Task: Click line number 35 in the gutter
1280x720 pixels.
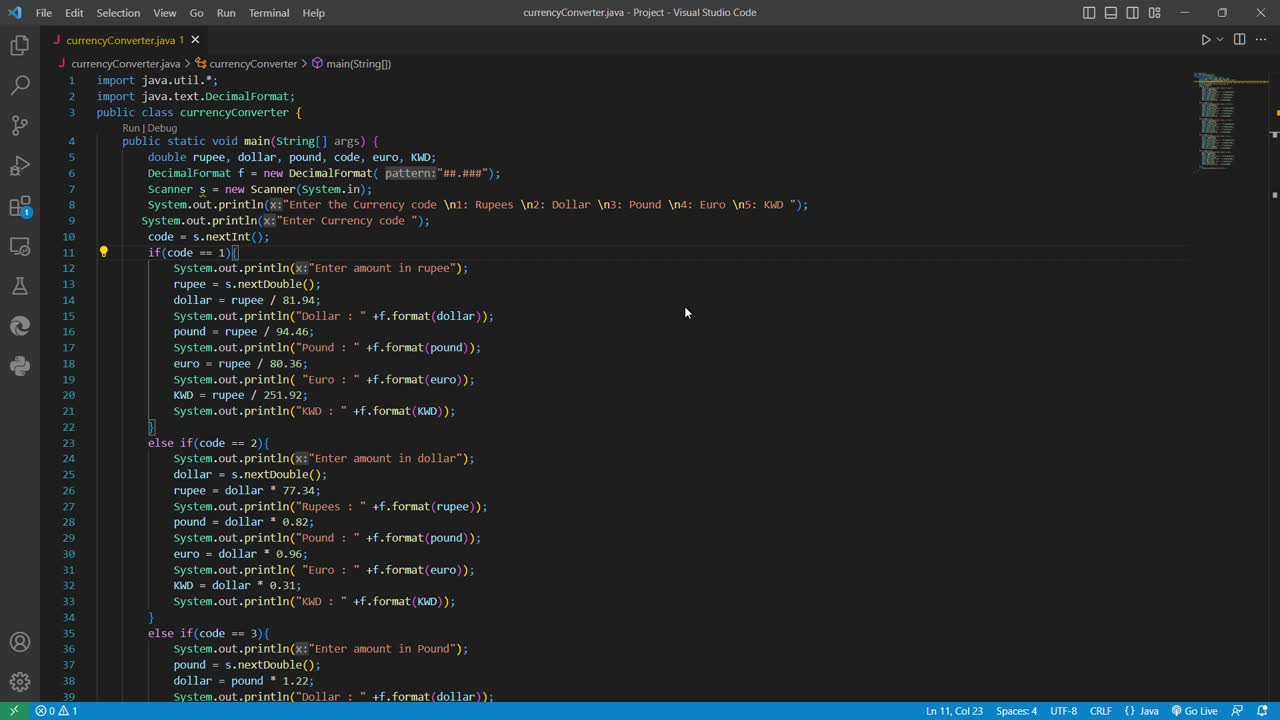Action: click(68, 633)
